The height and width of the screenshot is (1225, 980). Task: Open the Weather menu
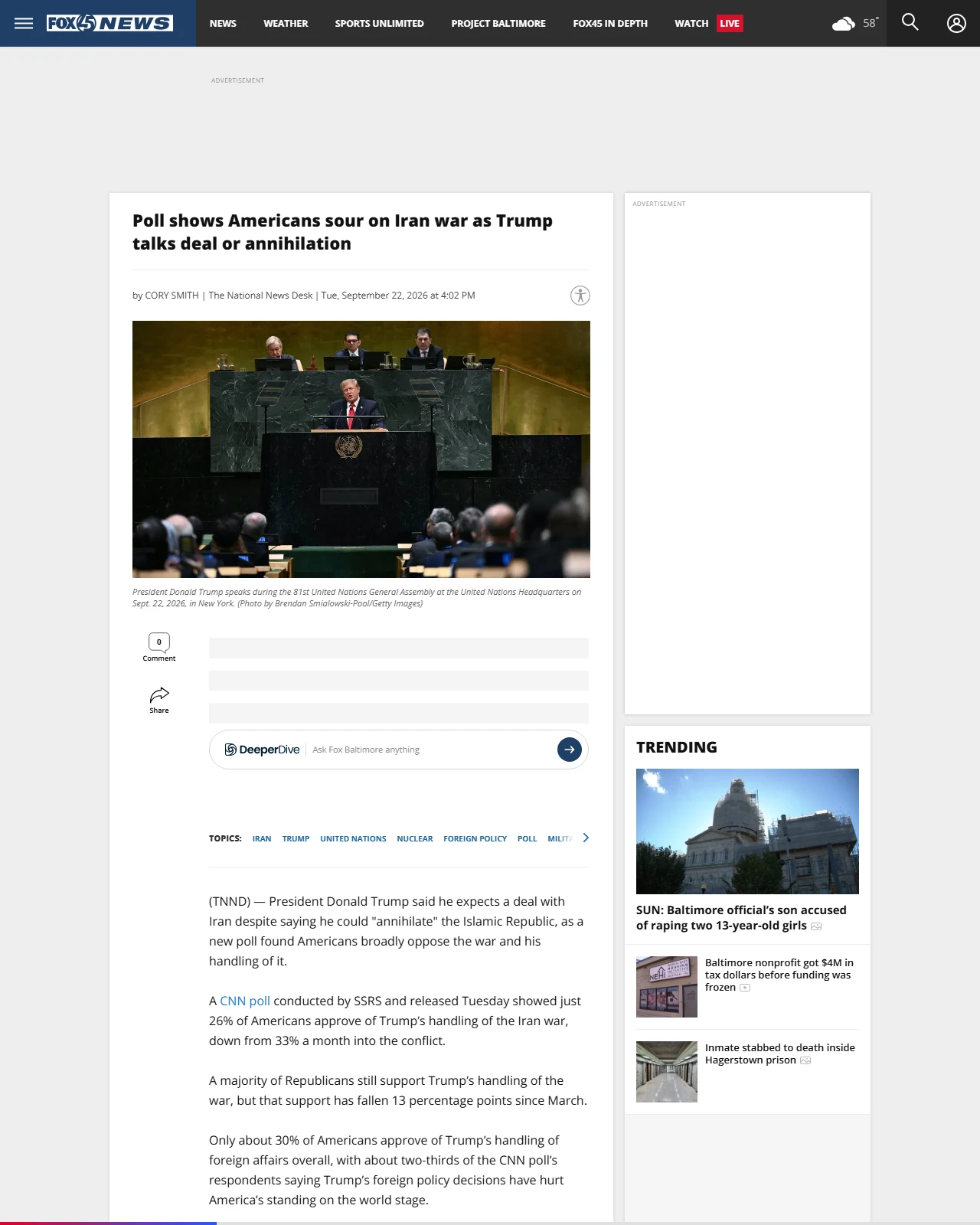[286, 24]
